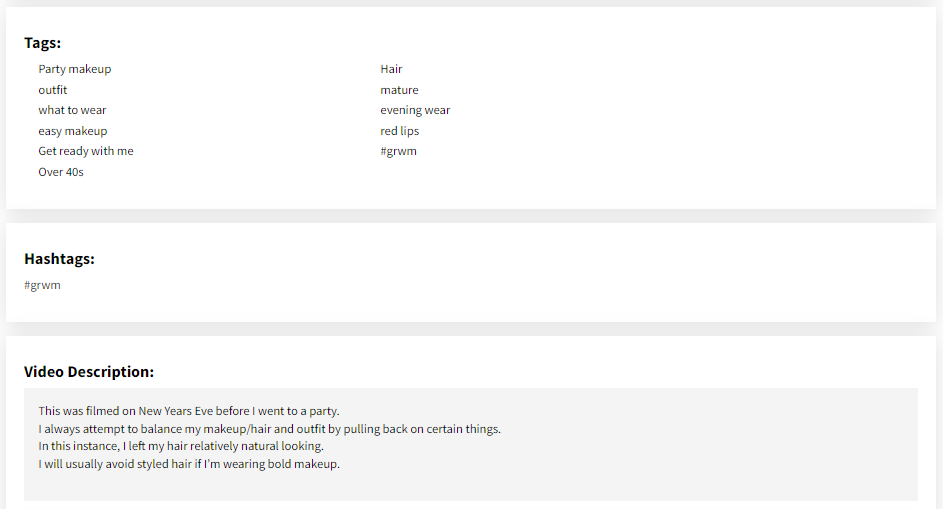Open the 'evening wear' tag
943x509 pixels.
pyautogui.click(x=415, y=110)
